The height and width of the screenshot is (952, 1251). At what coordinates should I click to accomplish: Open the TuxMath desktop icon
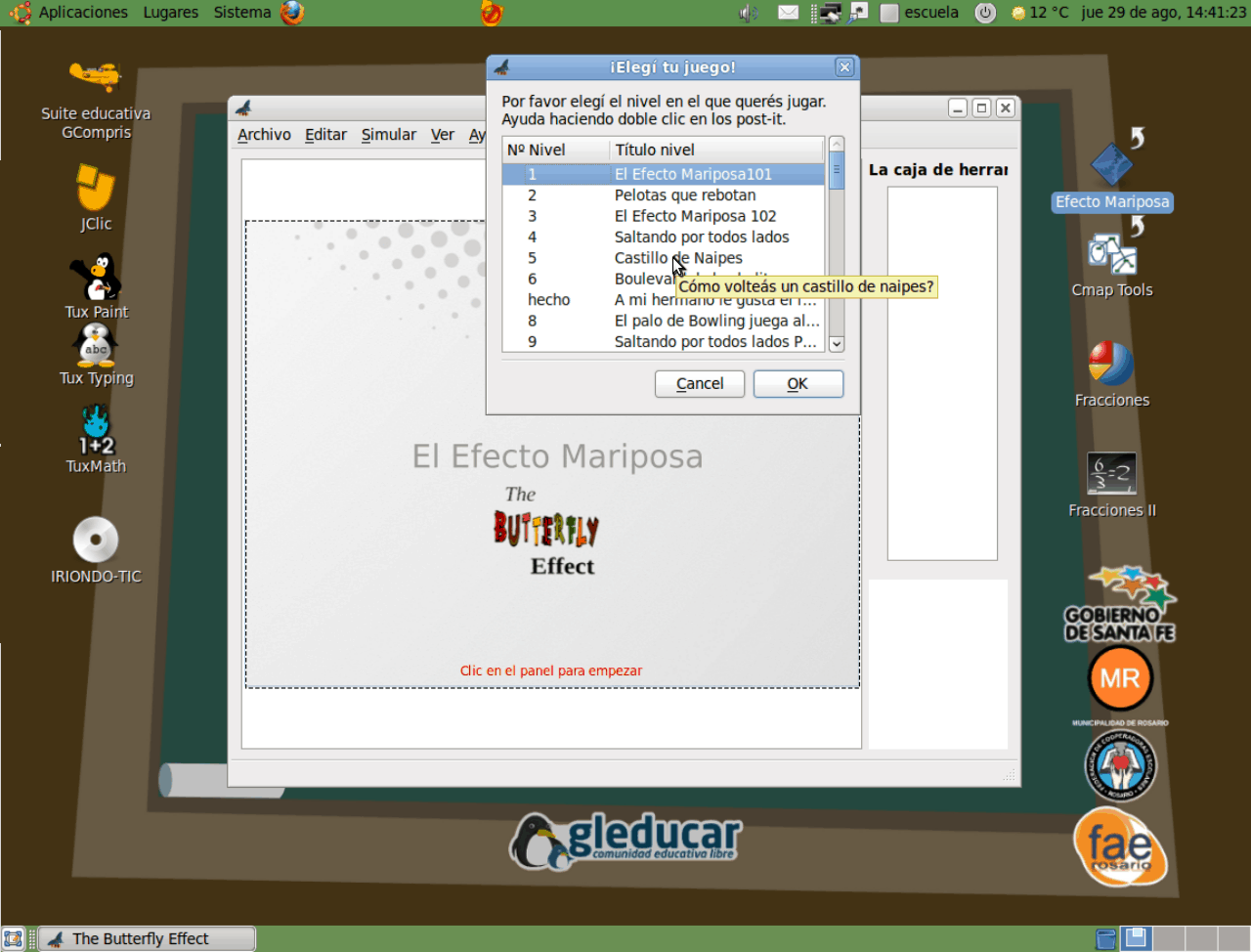[96, 430]
